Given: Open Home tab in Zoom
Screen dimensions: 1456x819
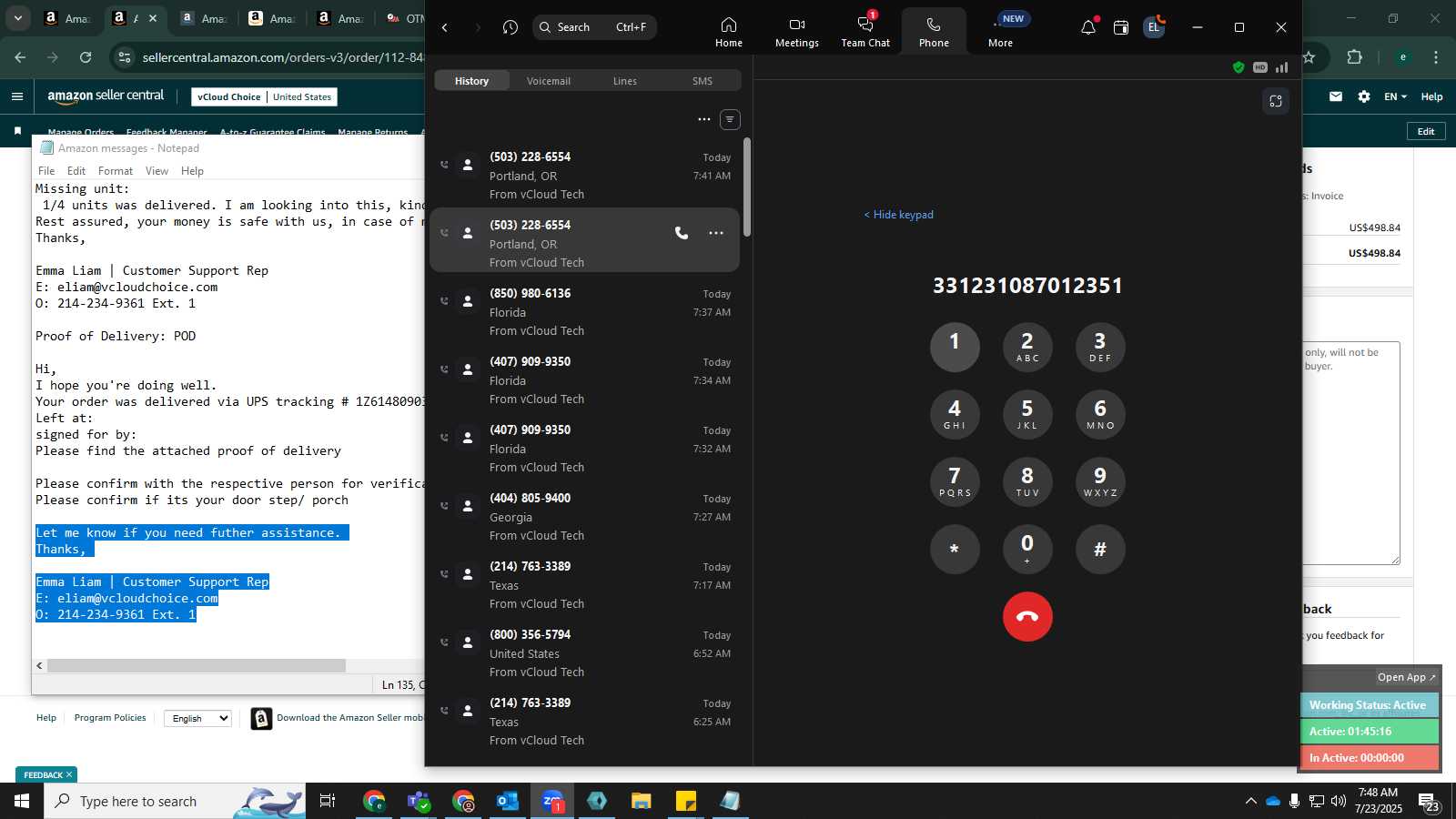Looking at the screenshot, I should [728, 31].
